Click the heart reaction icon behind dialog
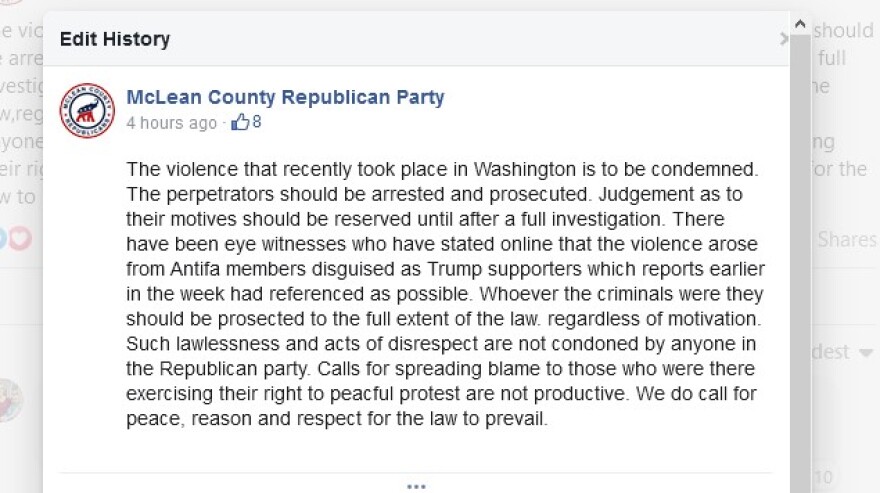This screenshot has height=493, width=880. pyautogui.click(x=20, y=238)
